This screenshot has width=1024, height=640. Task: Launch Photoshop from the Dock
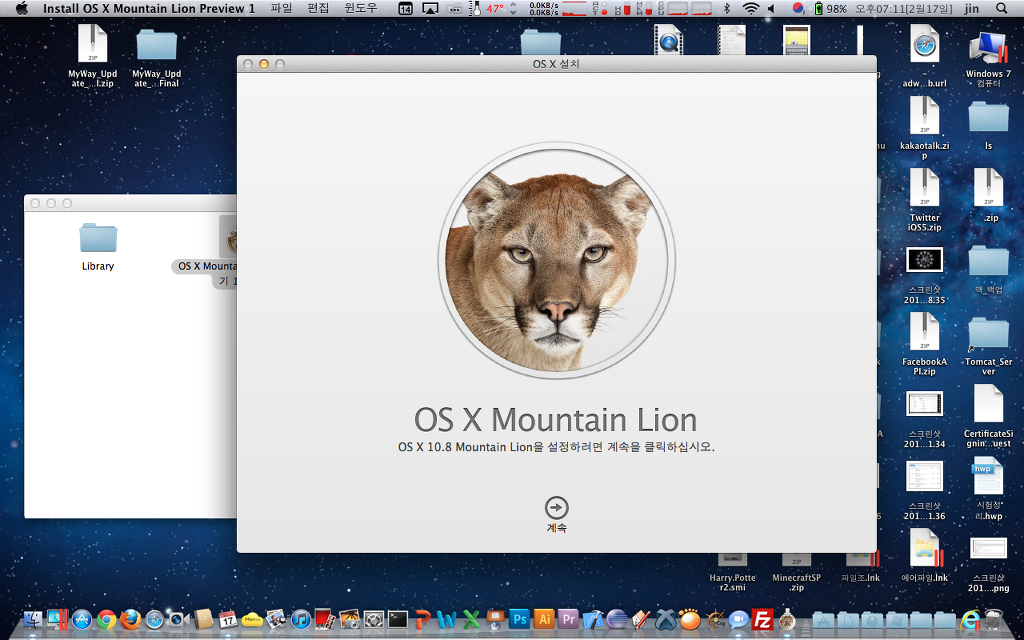(x=520, y=619)
